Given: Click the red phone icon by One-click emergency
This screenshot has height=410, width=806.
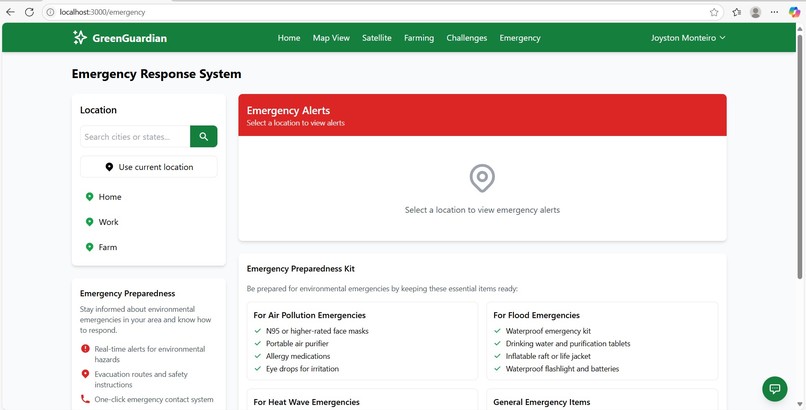Looking at the screenshot, I should pos(85,399).
